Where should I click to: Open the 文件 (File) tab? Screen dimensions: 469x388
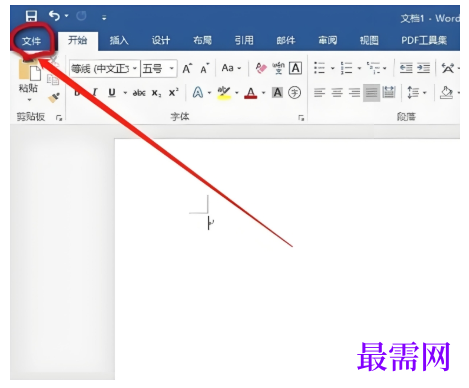pos(31,41)
